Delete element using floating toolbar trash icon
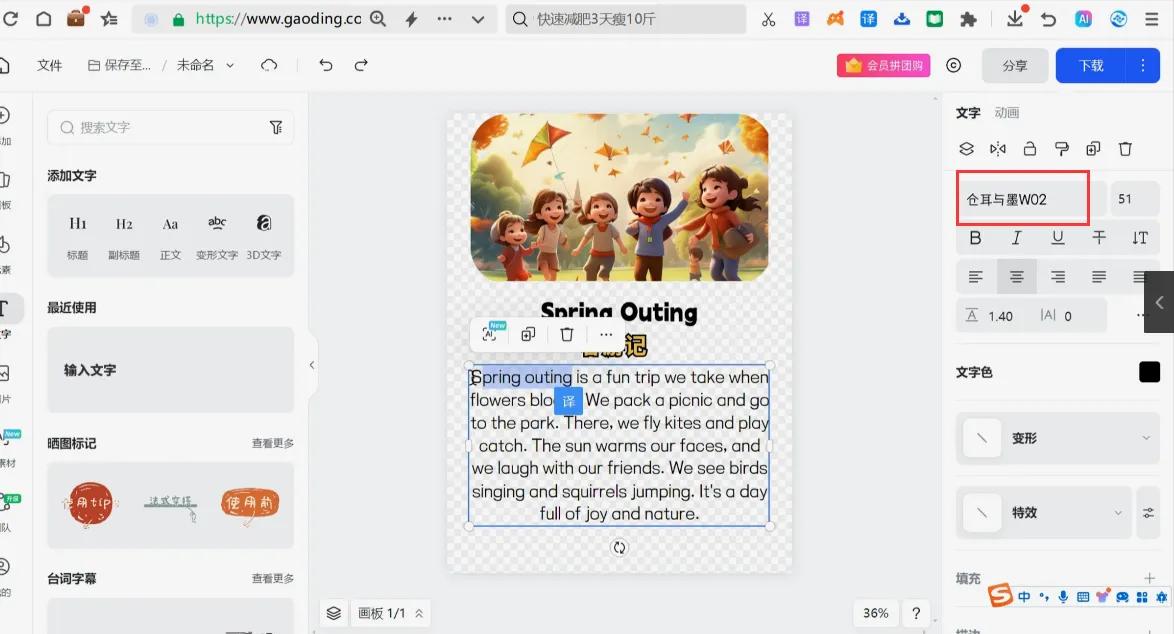The image size is (1174, 634). coord(567,334)
